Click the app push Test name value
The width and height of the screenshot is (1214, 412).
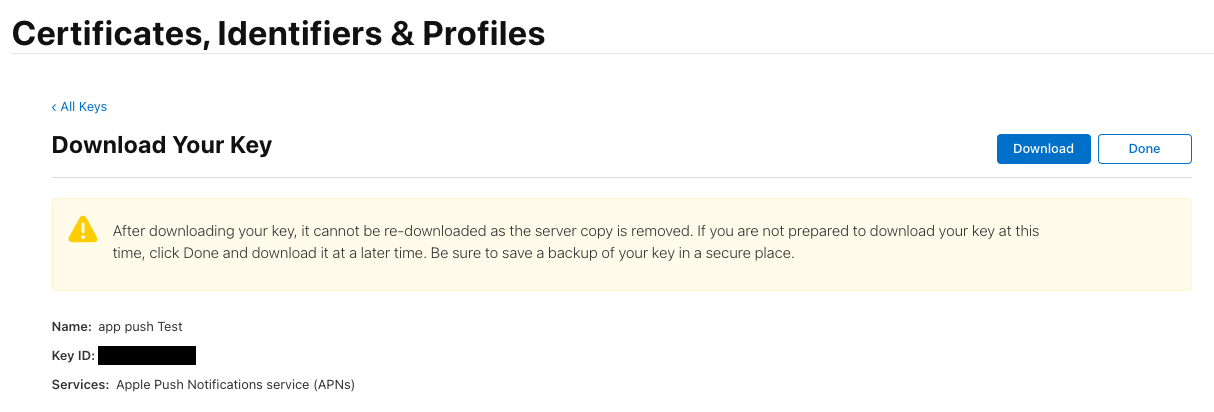[x=141, y=326]
